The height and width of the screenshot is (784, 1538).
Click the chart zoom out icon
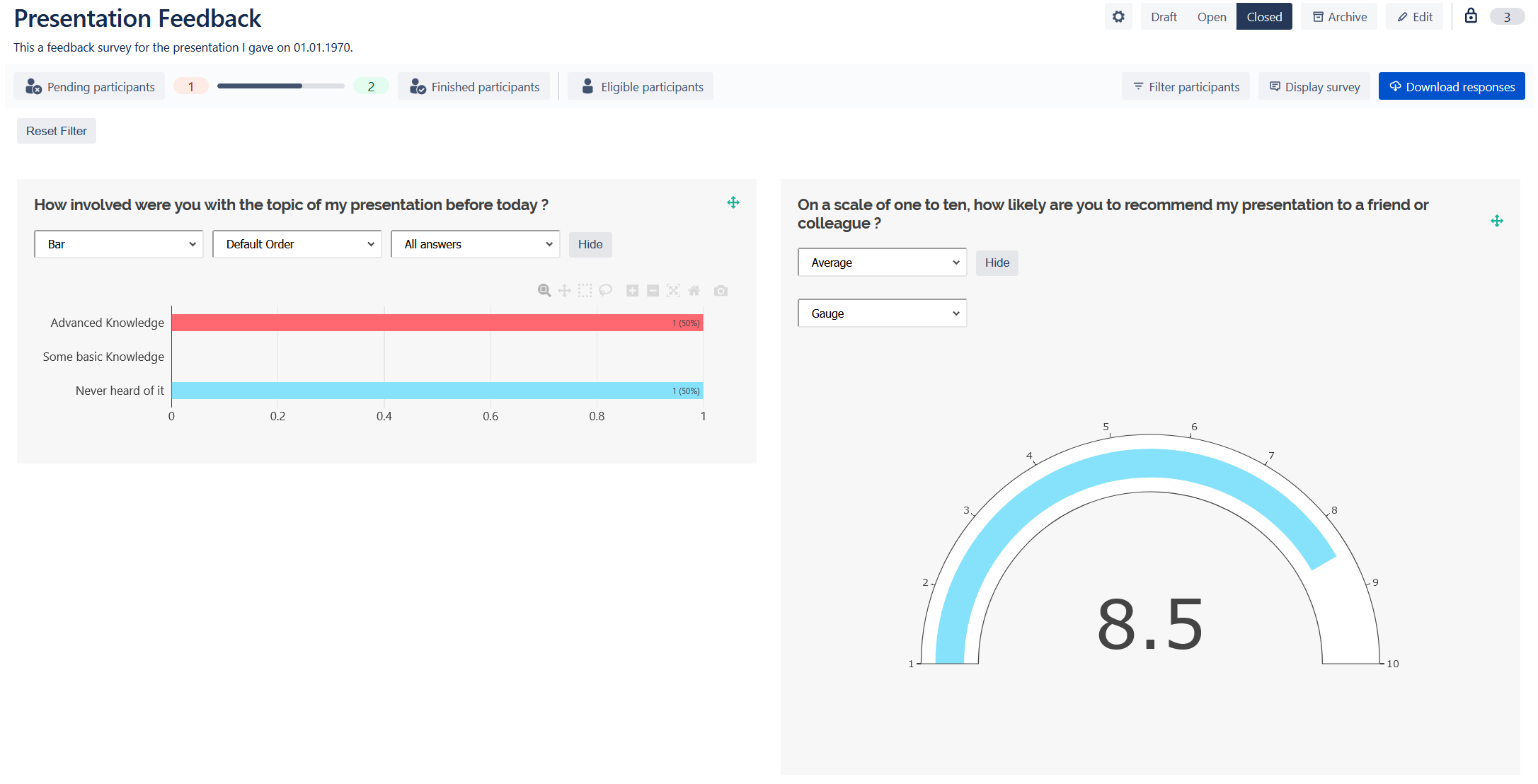coord(653,290)
